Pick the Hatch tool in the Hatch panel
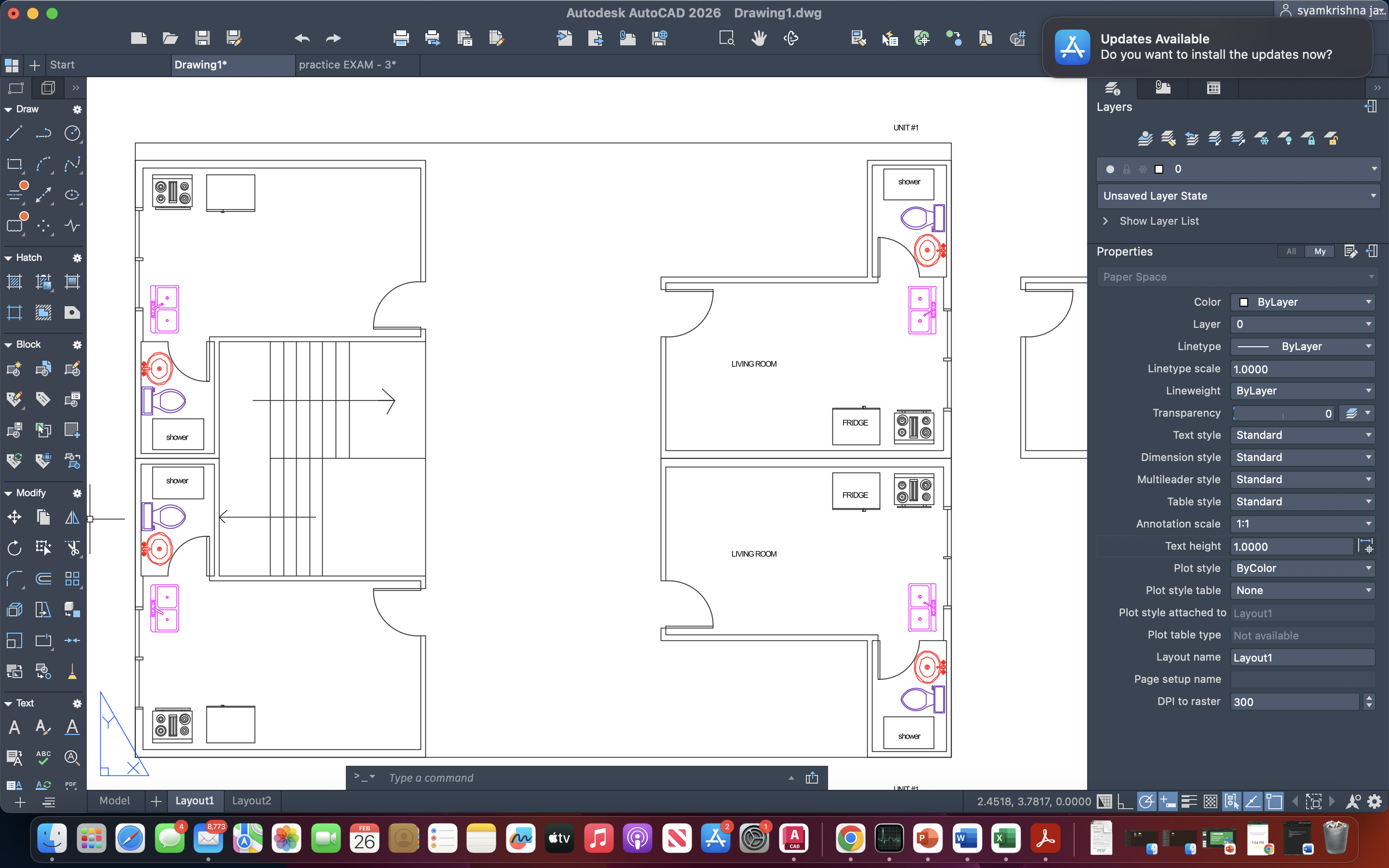The image size is (1389, 868). (14, 281)
